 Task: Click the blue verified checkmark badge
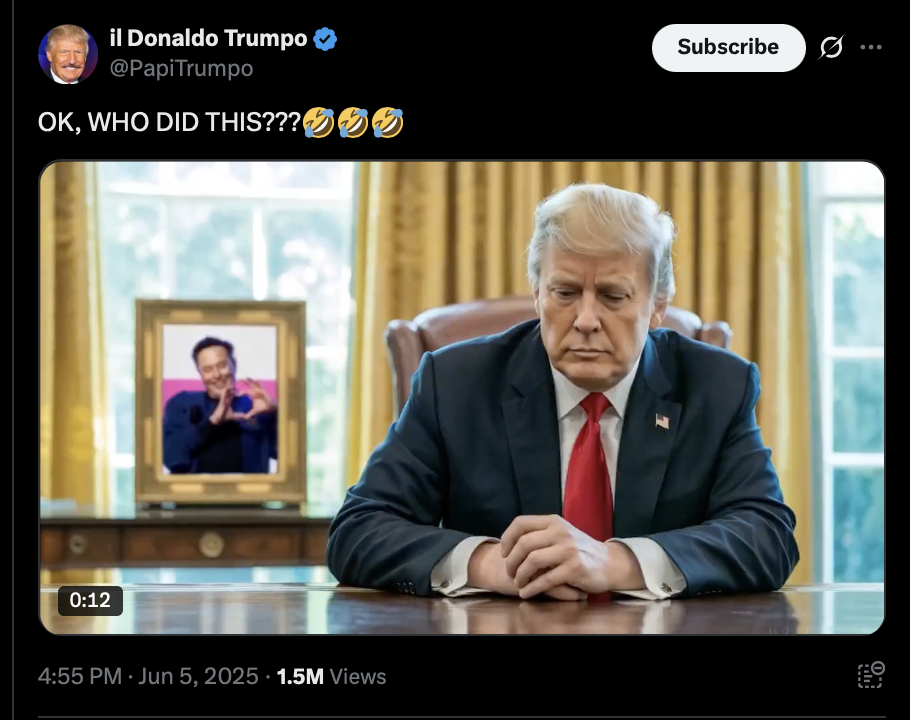point(325,39)
